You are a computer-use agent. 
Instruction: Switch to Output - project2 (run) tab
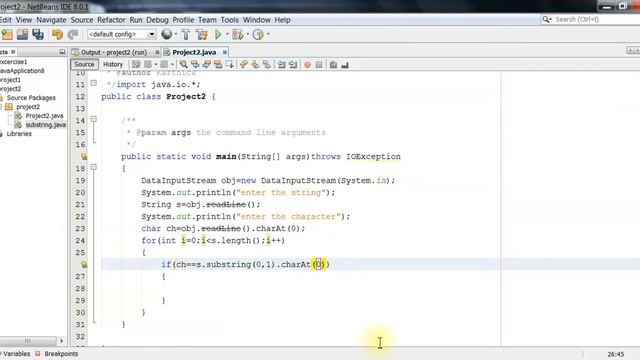pos(113,52)
